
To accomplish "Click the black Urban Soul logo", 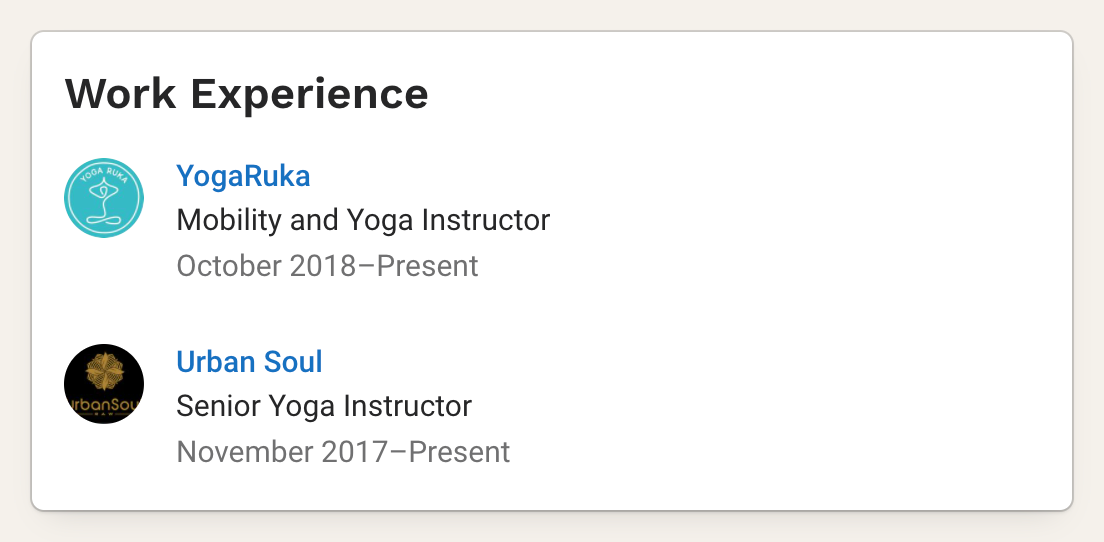I will (104, 384).
